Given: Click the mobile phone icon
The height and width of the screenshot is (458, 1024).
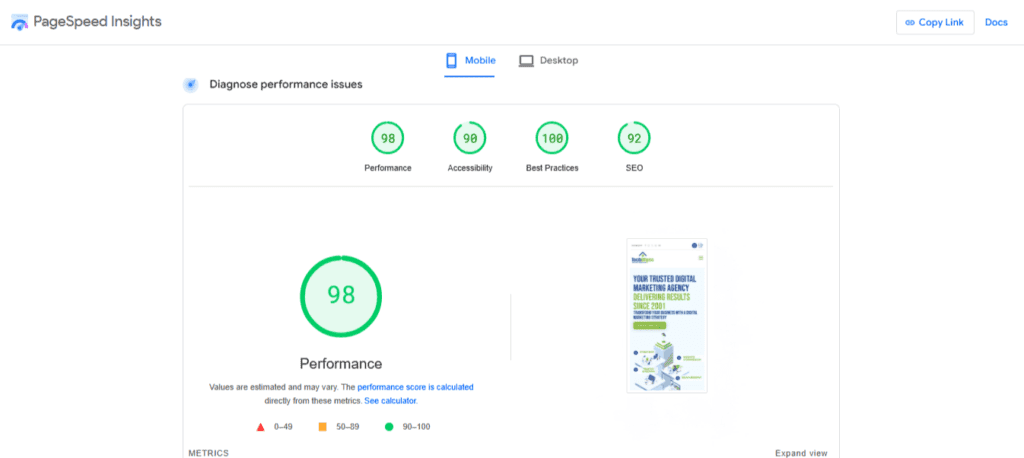Looking at the screenshot, I should [452, 61].
